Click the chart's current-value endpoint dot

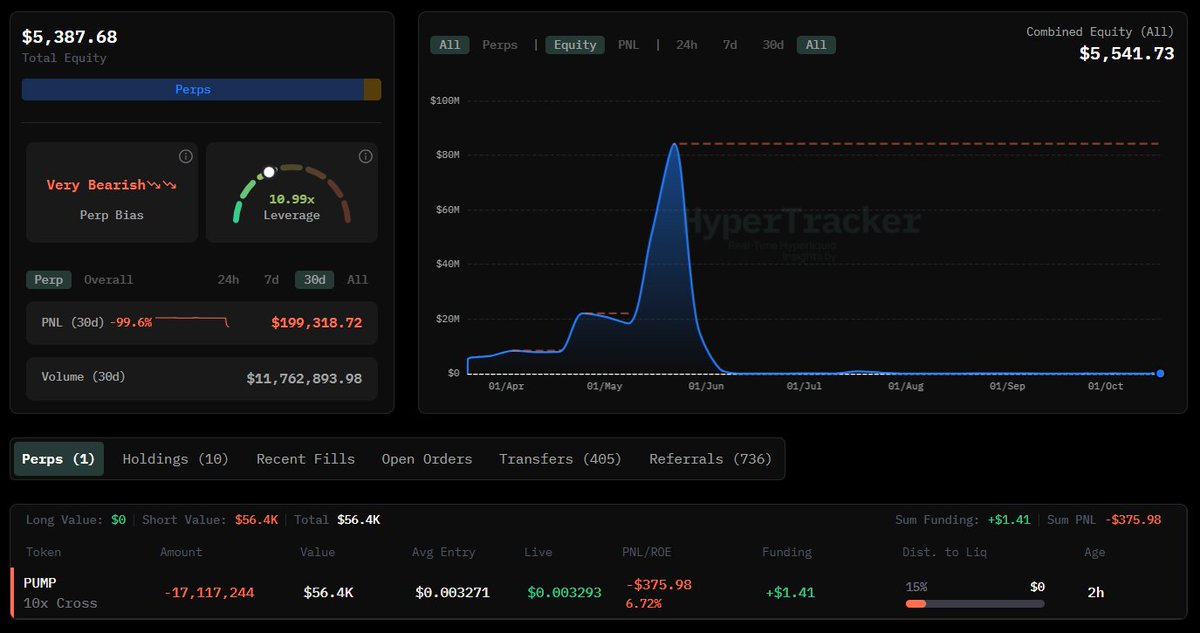1160,373
